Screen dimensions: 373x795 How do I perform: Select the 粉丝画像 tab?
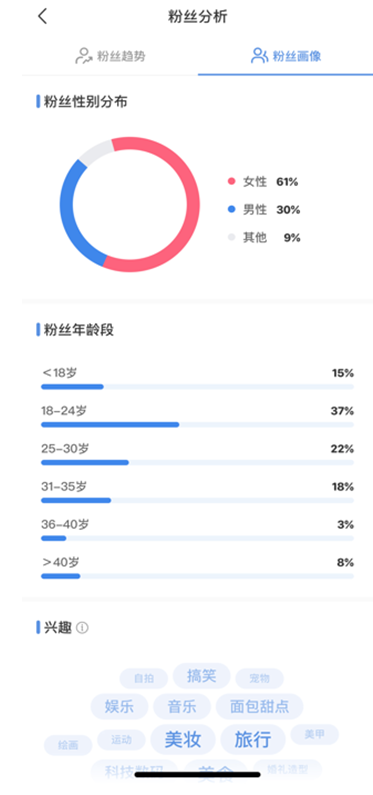click(x=286, y=56)
